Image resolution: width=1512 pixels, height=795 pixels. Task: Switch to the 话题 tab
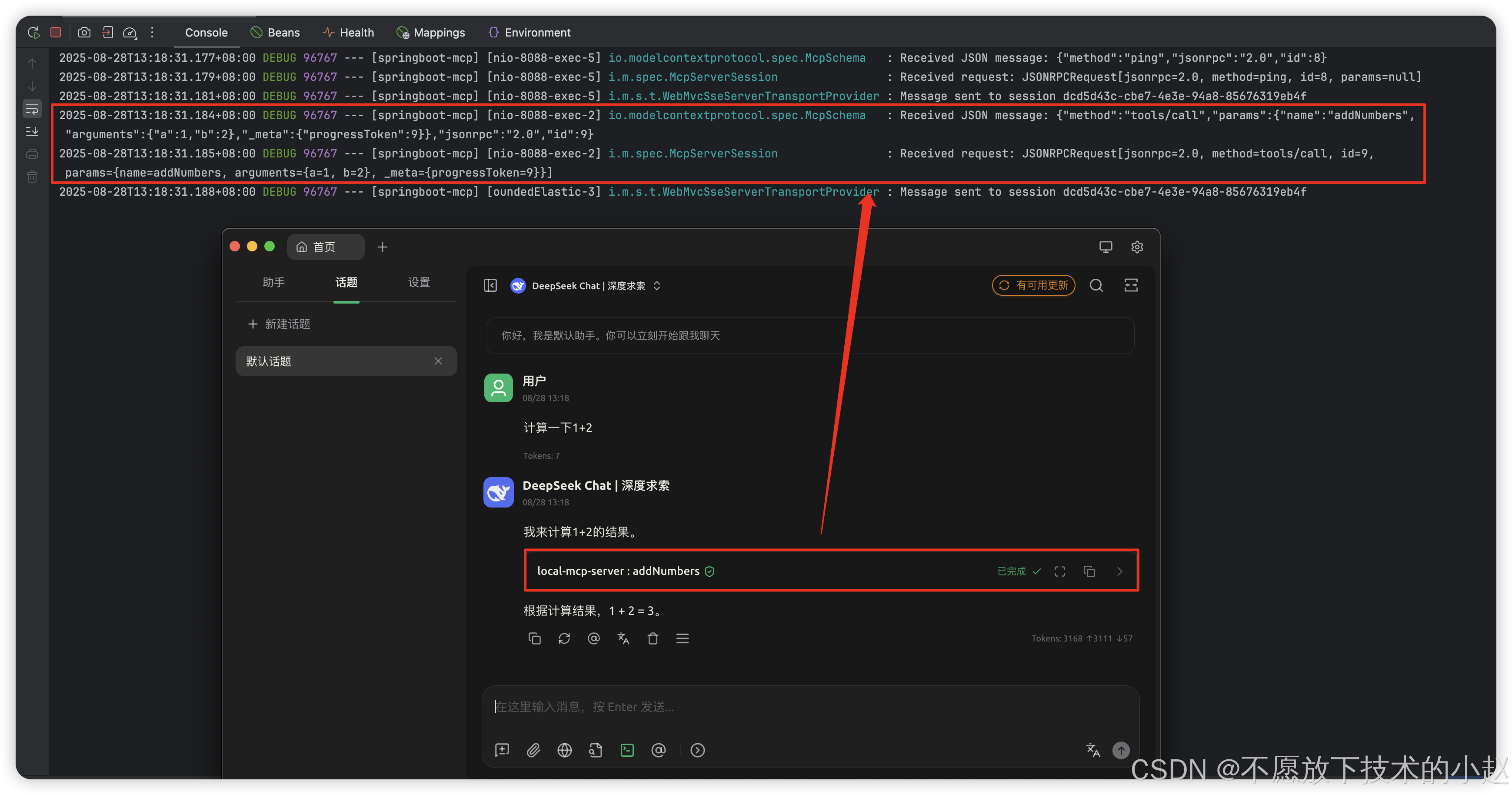tap(346, 282)
